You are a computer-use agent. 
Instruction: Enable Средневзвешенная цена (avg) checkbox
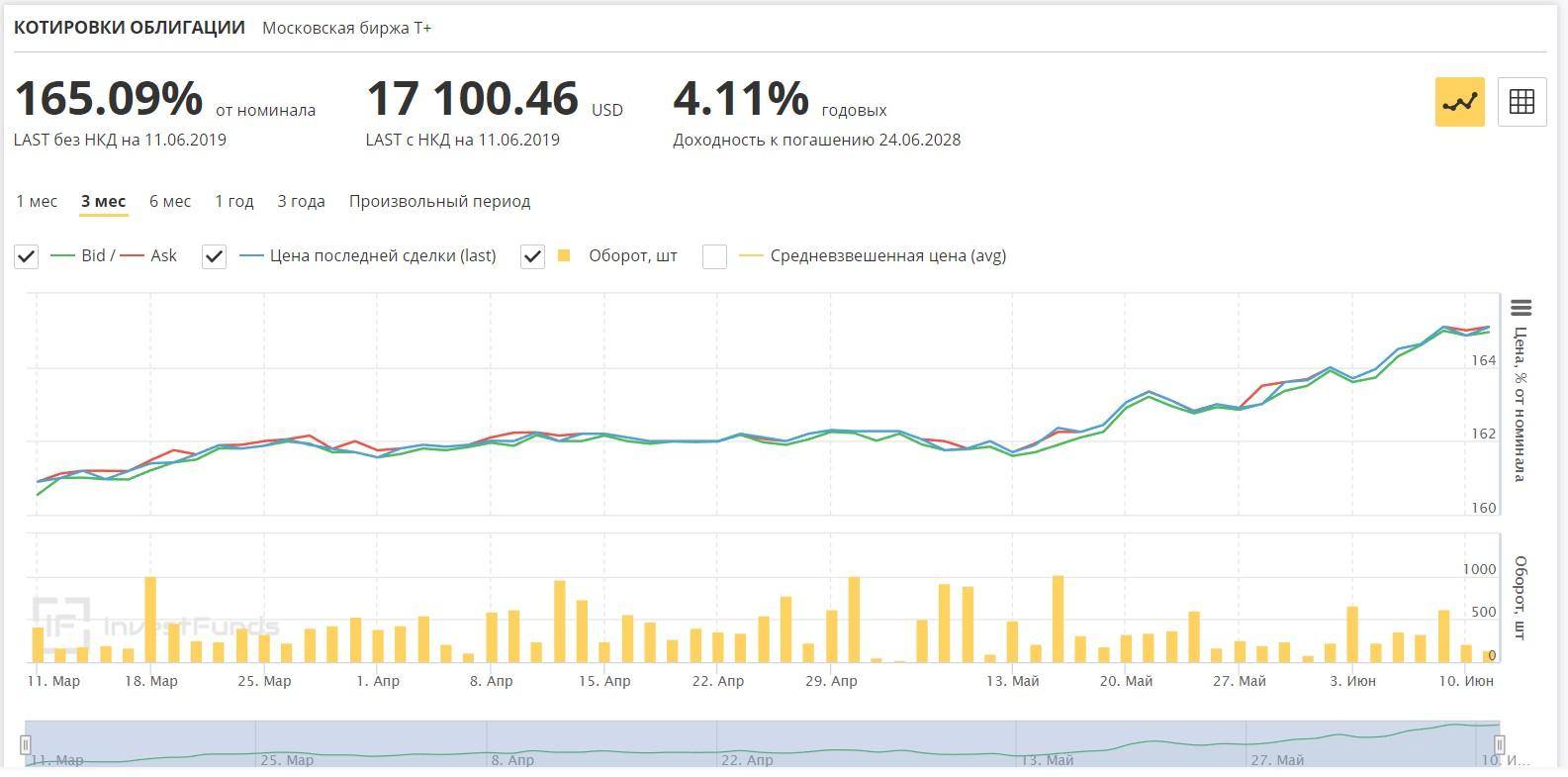714,256
